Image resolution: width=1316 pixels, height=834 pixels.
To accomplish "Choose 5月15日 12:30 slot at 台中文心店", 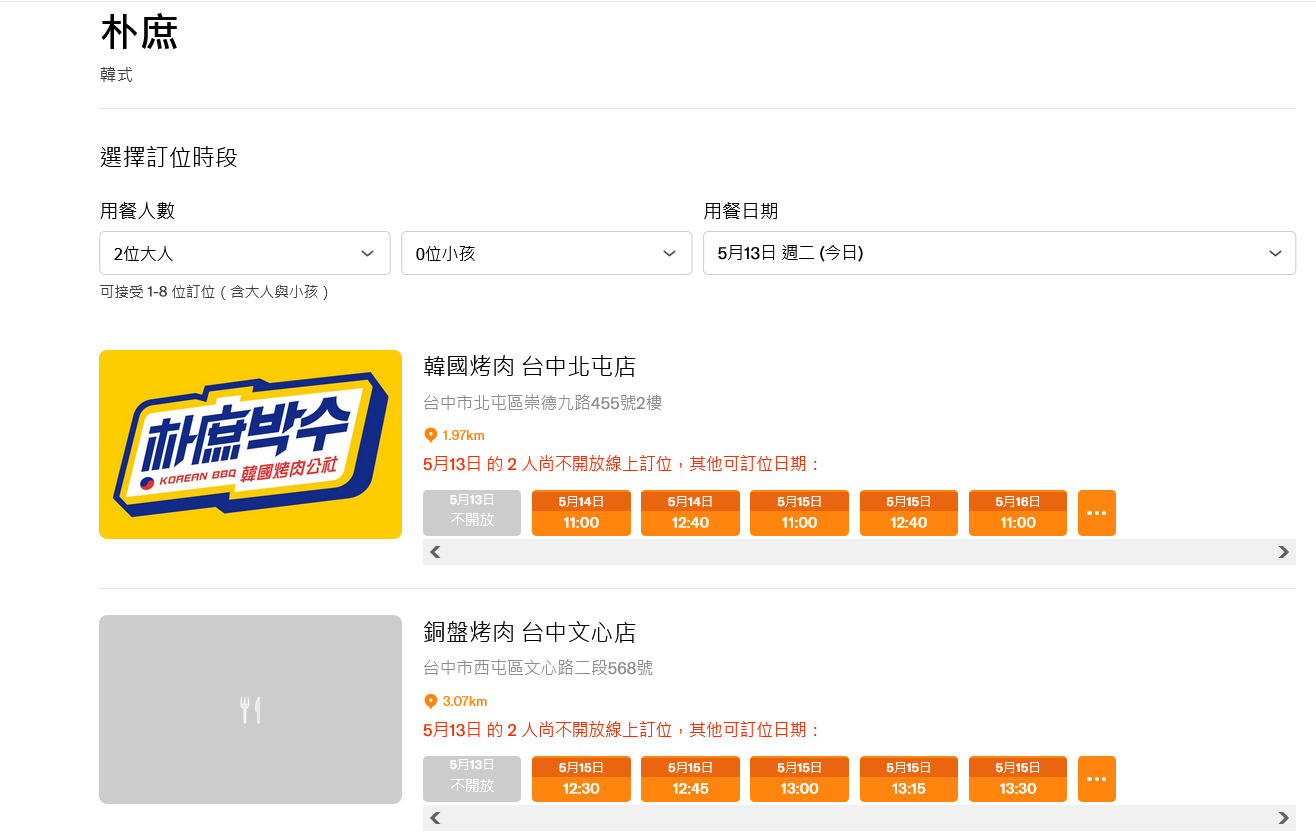I will 581,779.
